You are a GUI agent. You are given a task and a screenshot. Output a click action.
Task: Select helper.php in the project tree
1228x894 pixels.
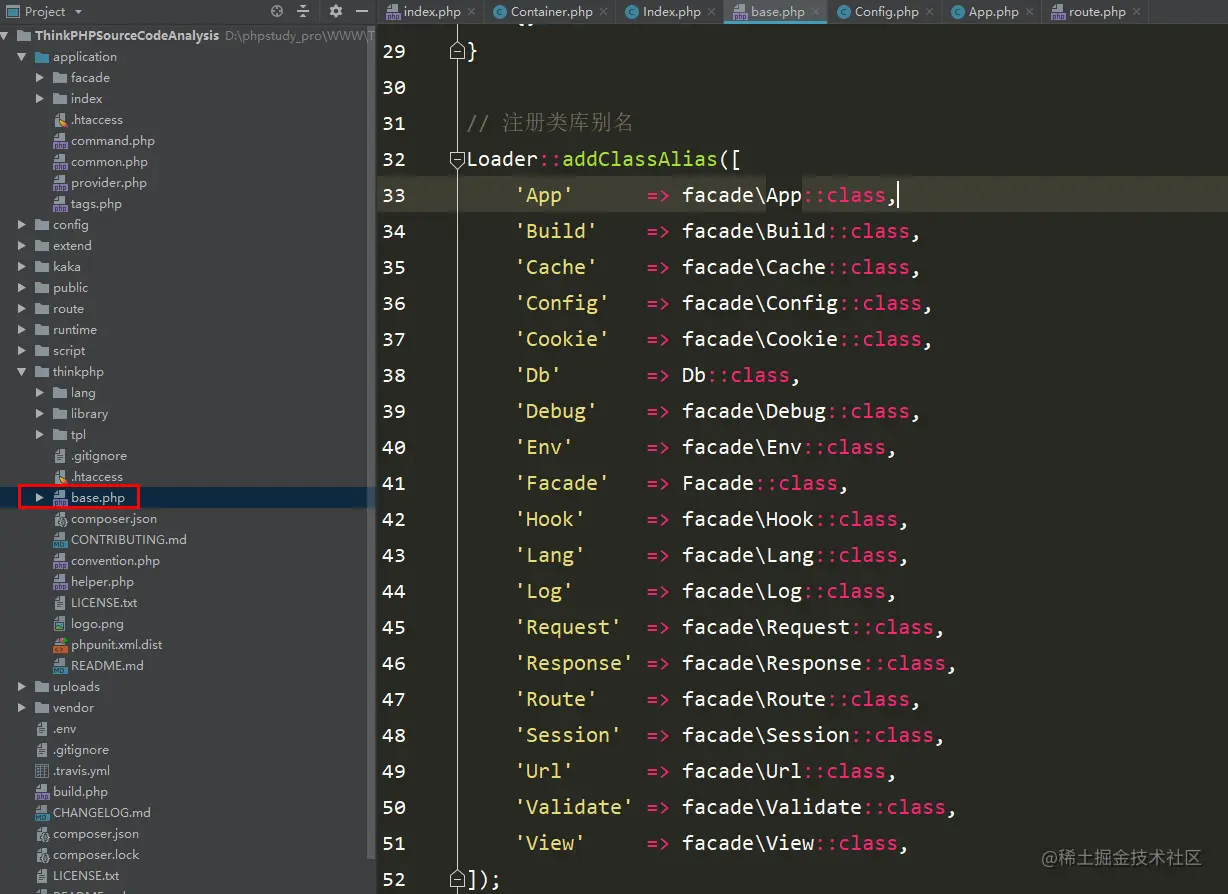[x=102, y=582]
